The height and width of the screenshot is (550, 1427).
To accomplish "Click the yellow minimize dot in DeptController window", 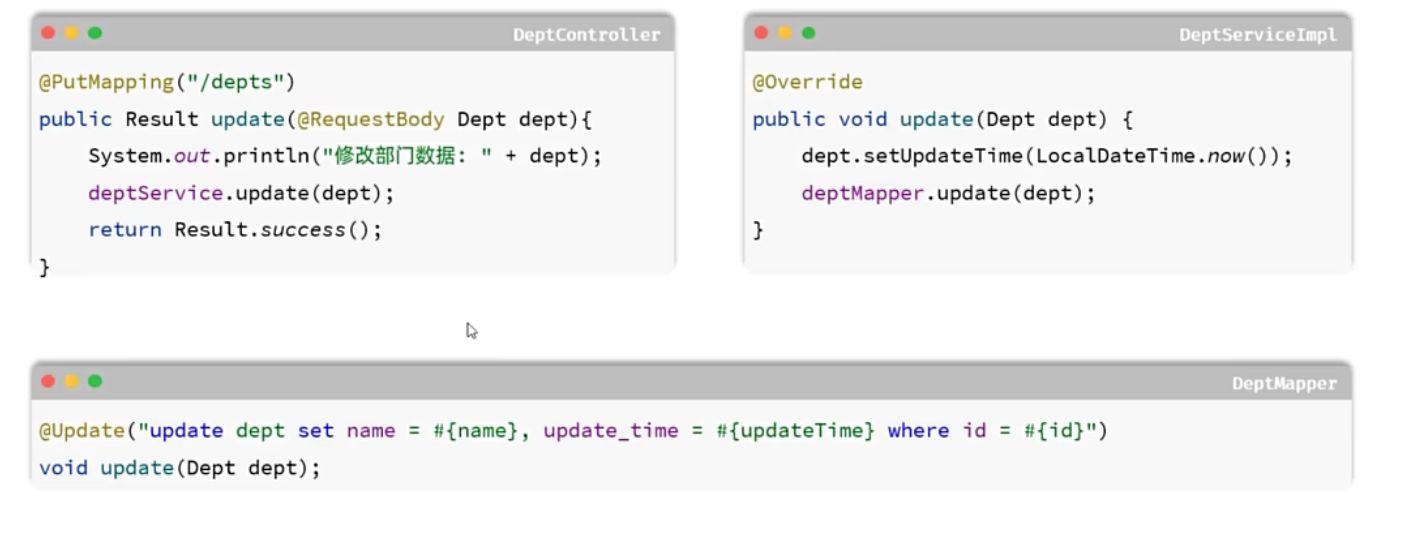I will 72,33.
